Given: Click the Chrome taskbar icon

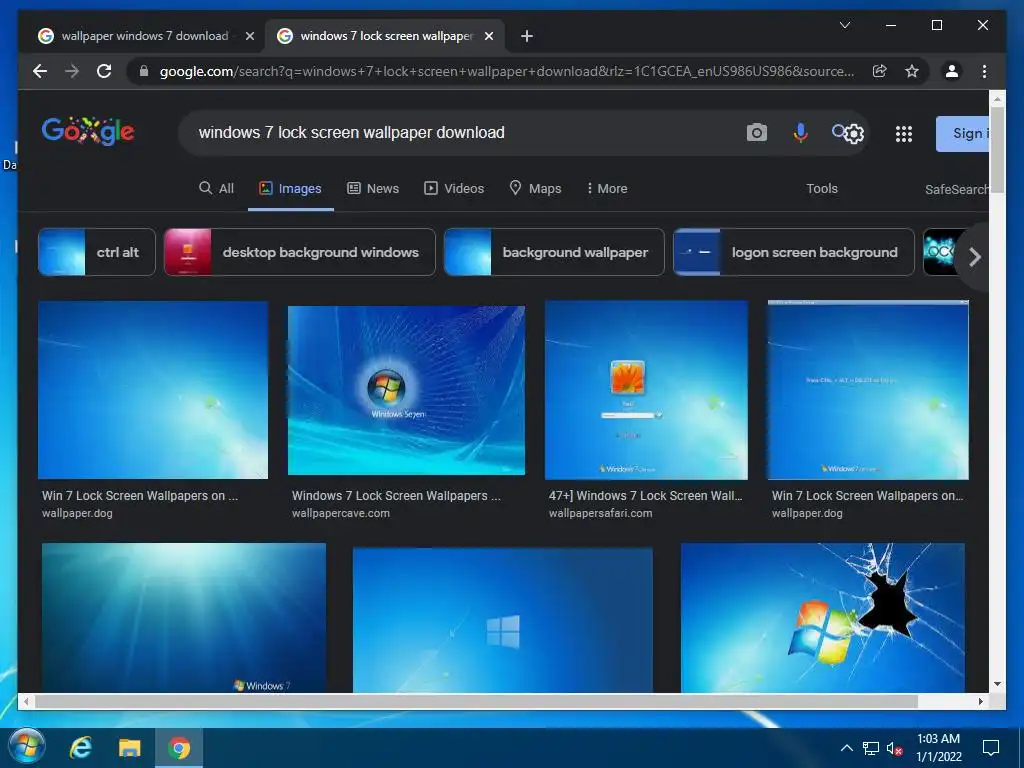Looking at the screenshot, I should (178, 748).
